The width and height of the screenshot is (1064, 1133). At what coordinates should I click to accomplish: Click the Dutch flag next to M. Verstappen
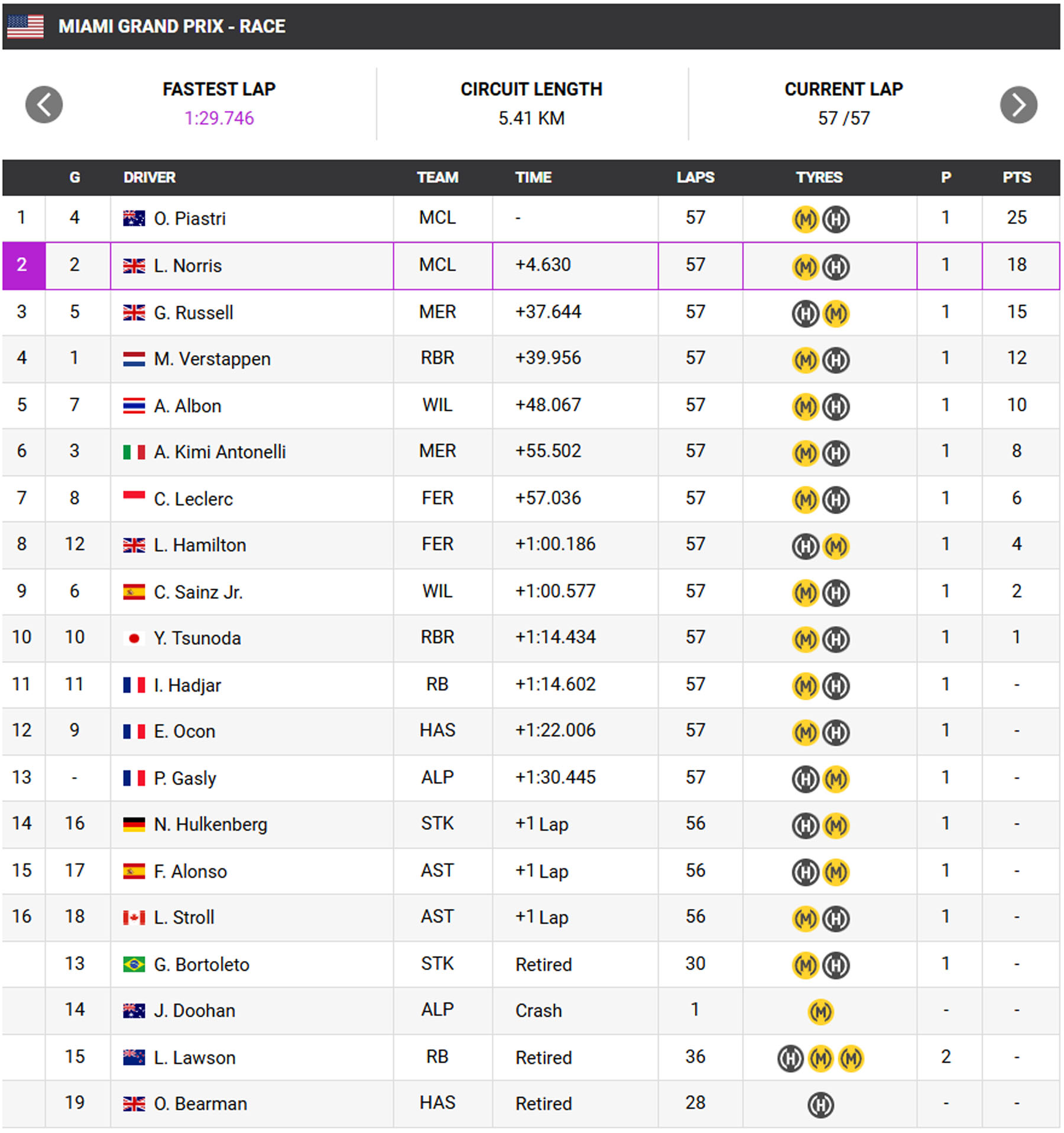[x=134, y=359]
